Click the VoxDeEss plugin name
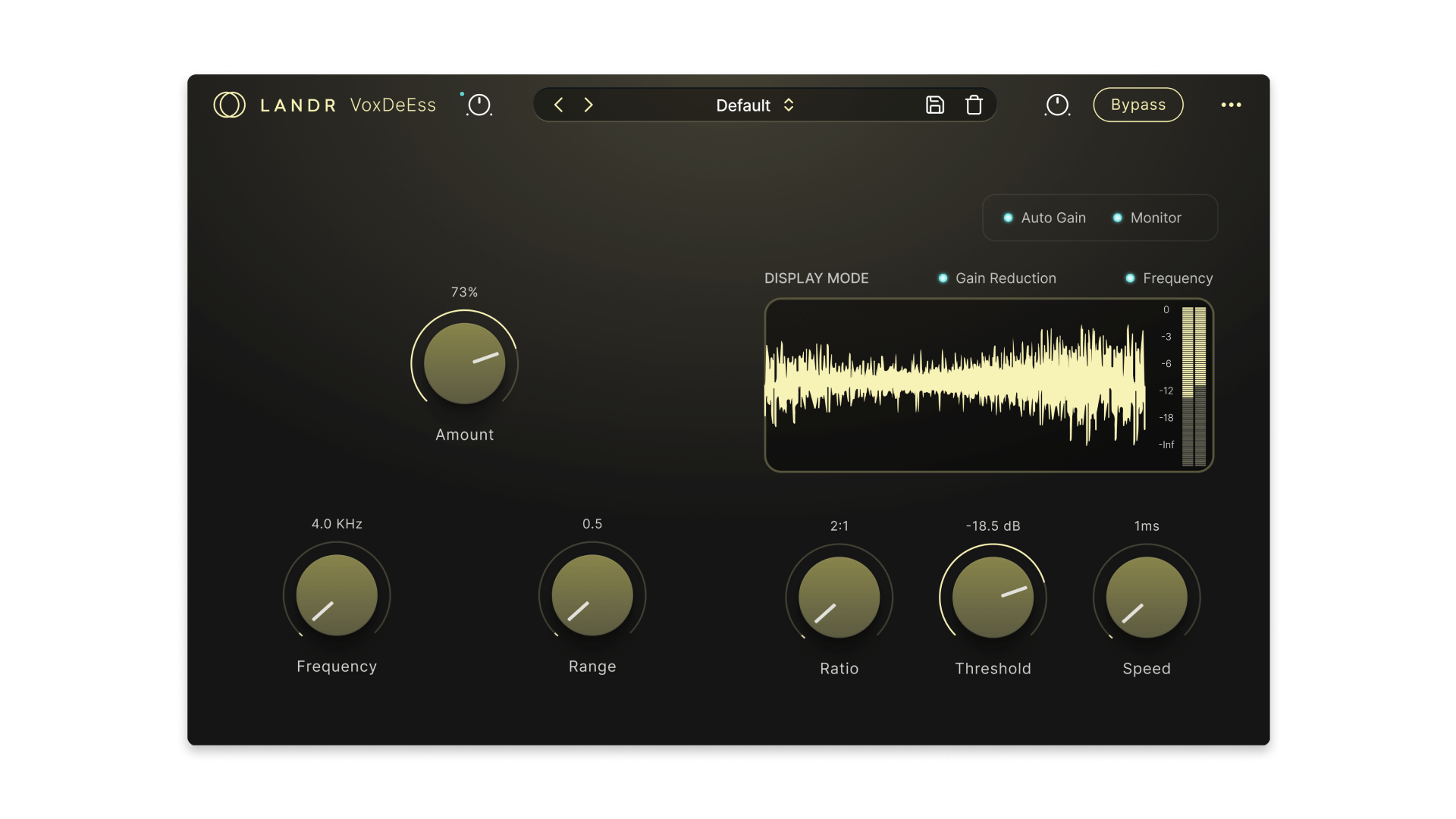 click(393, 105)
